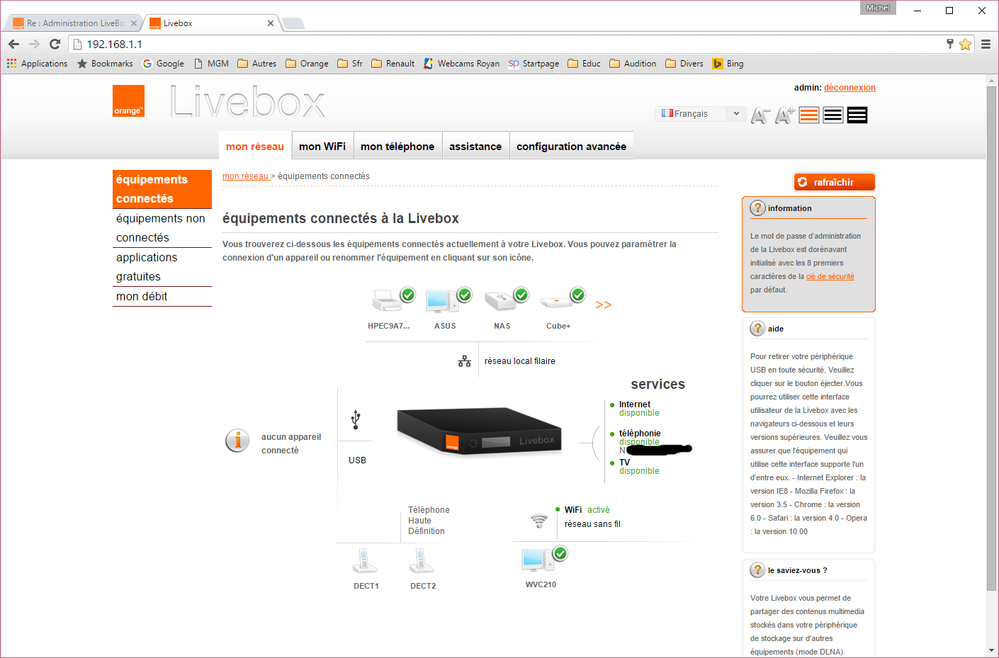Select applications gratuites in the sidebar
The width and height of the screenshot is (999, 658).
tap(162, 267)
